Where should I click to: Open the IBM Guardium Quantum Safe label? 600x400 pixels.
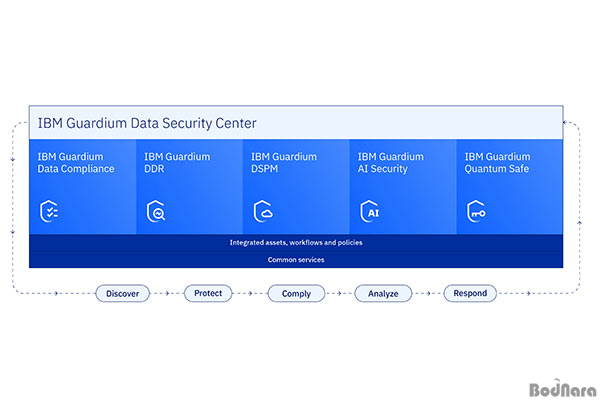pyautogui.click(x=497, y=163)
